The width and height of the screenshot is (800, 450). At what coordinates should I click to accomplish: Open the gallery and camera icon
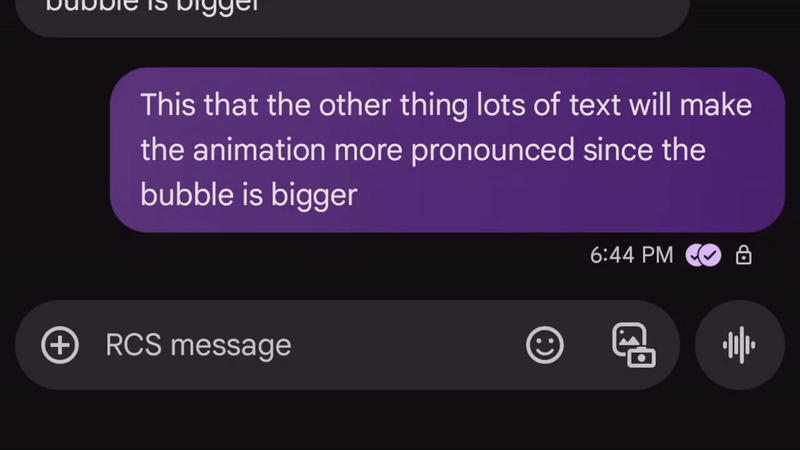(x=633, y=345)
